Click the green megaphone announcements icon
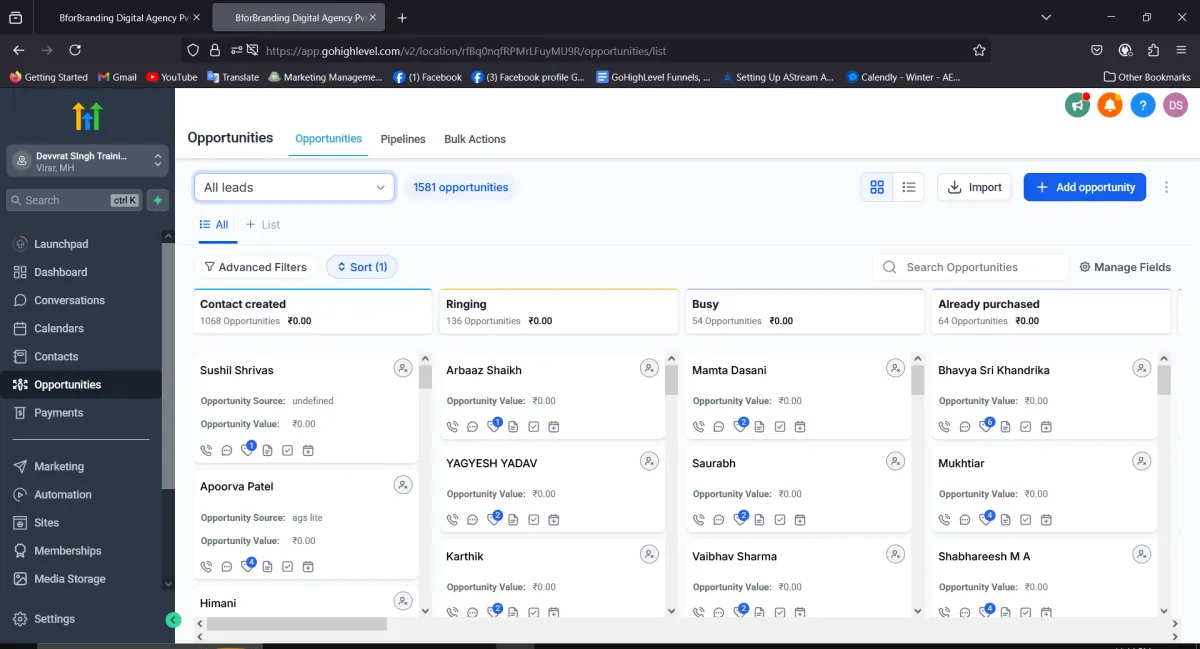The width and height of the screenshot is (1200, 649). (1077, 105)
